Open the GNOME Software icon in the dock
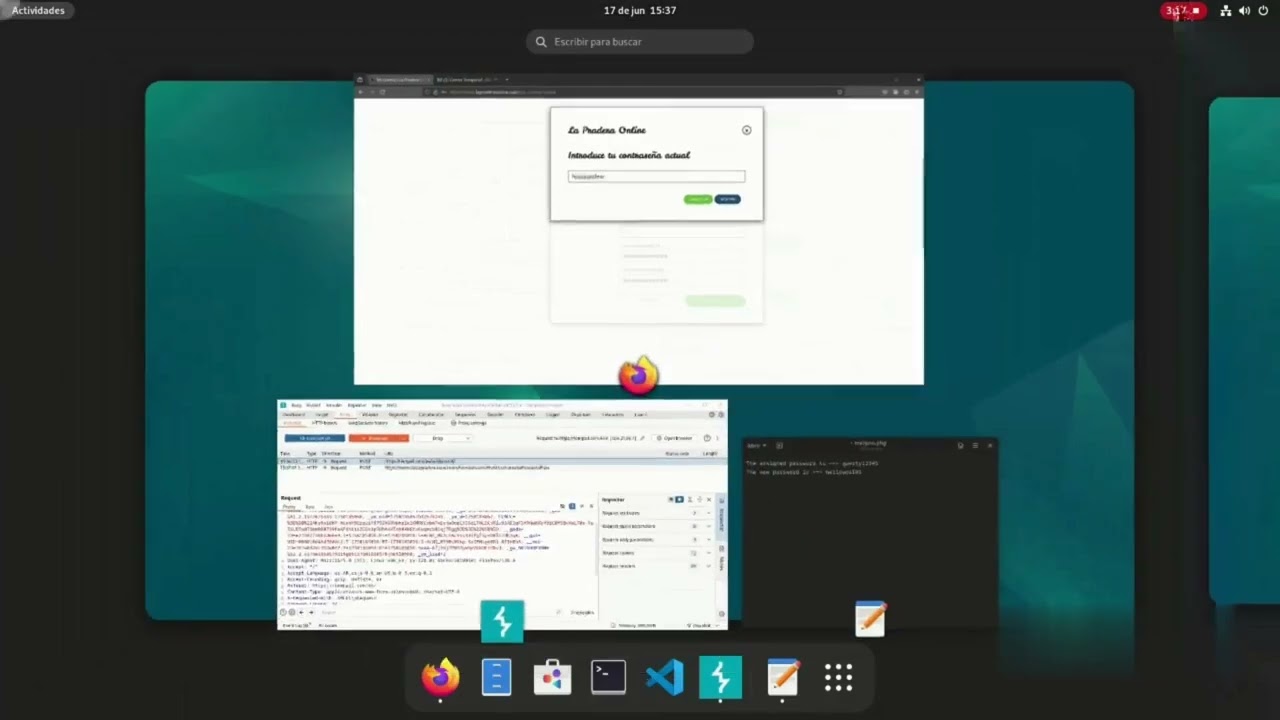This screenshot has width=1280, height=720. [552, 678]
